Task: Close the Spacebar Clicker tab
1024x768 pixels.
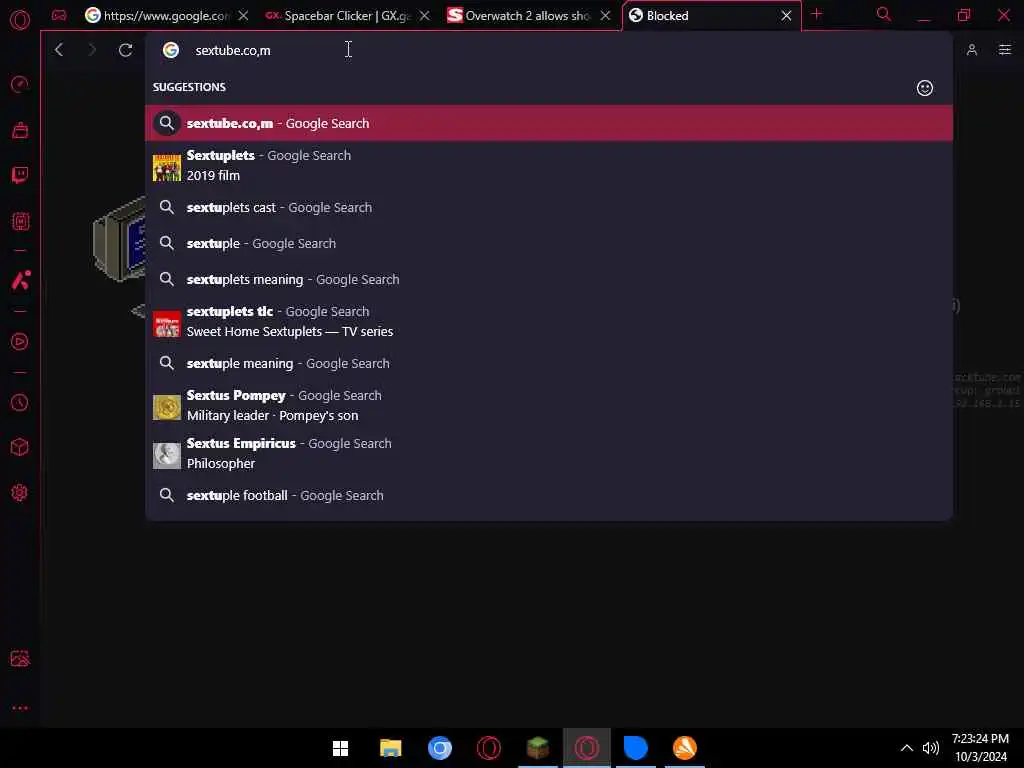Action: click(x=424, y=16)
